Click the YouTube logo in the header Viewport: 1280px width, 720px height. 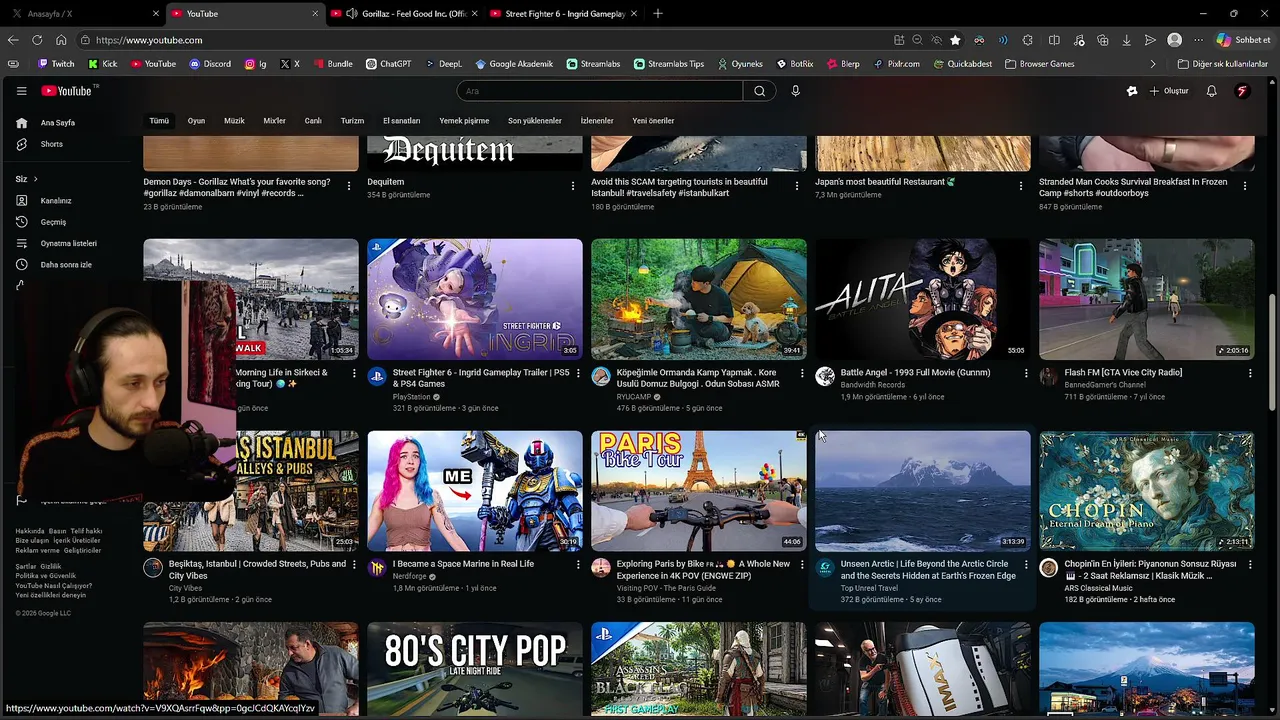(67, 91)
